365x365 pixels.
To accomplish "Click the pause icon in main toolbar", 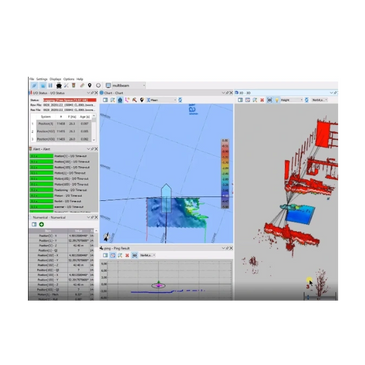I will [x=50, y=86].
